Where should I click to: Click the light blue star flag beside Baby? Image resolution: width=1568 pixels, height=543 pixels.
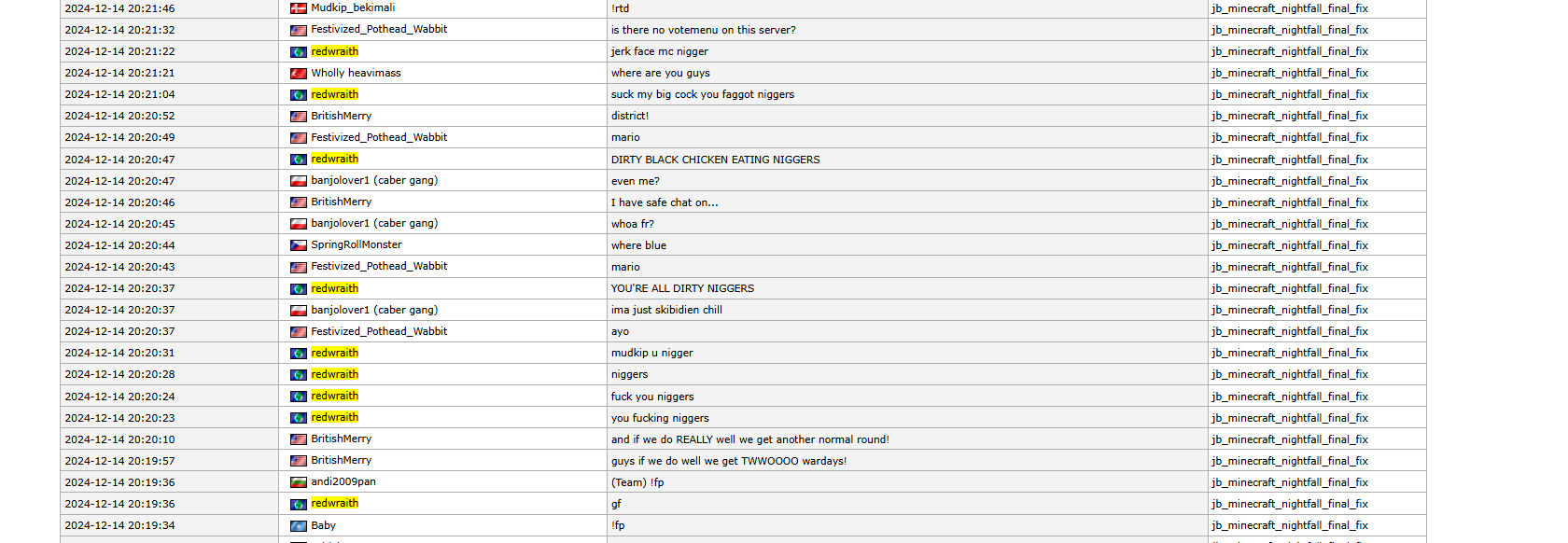(299, 526)
